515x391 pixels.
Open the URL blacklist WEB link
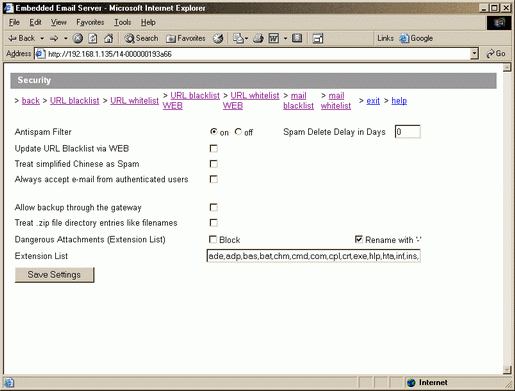coord(191,101)
